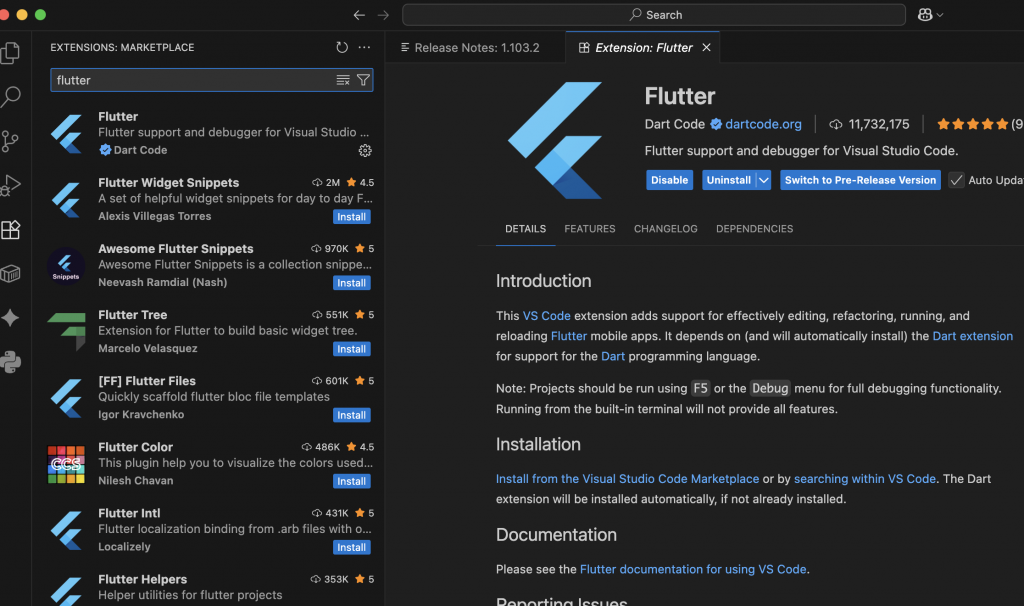
Task: Click the Manage gear for Flutter extension
Action: point(365,150)
